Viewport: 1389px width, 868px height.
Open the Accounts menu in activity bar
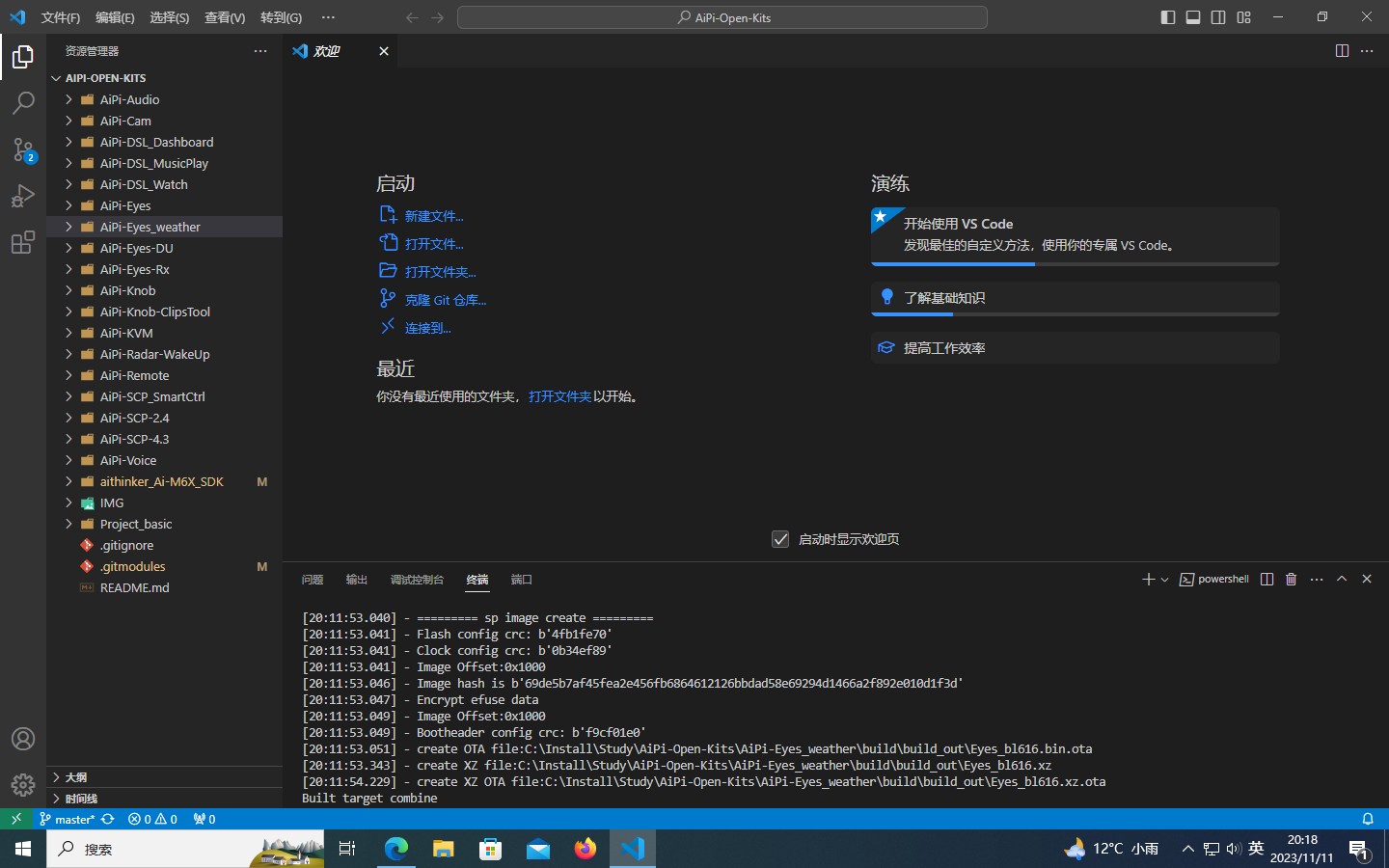click(23, 739)
